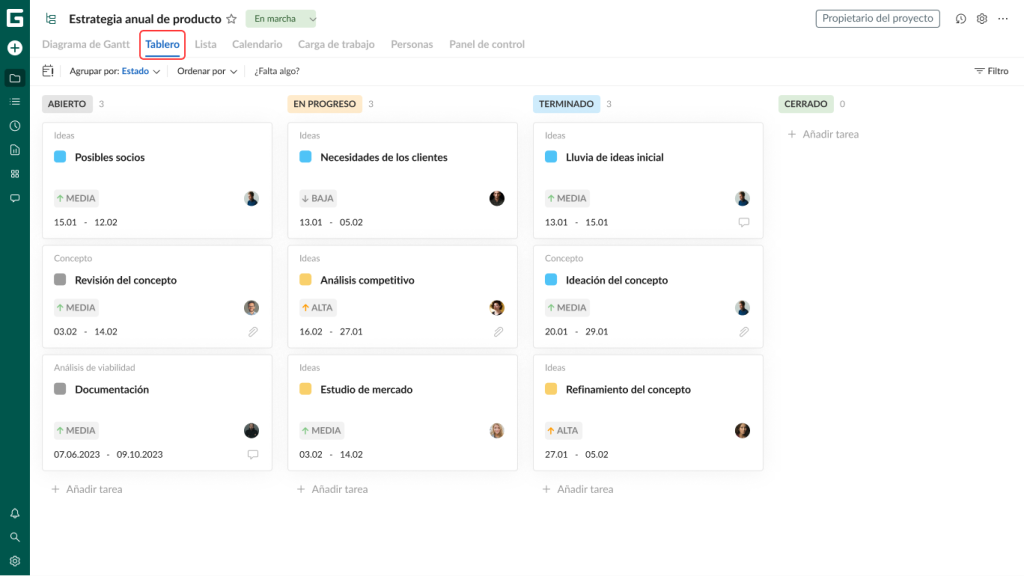Add a task under the EN PROGRESO column

tap(332, 489)
